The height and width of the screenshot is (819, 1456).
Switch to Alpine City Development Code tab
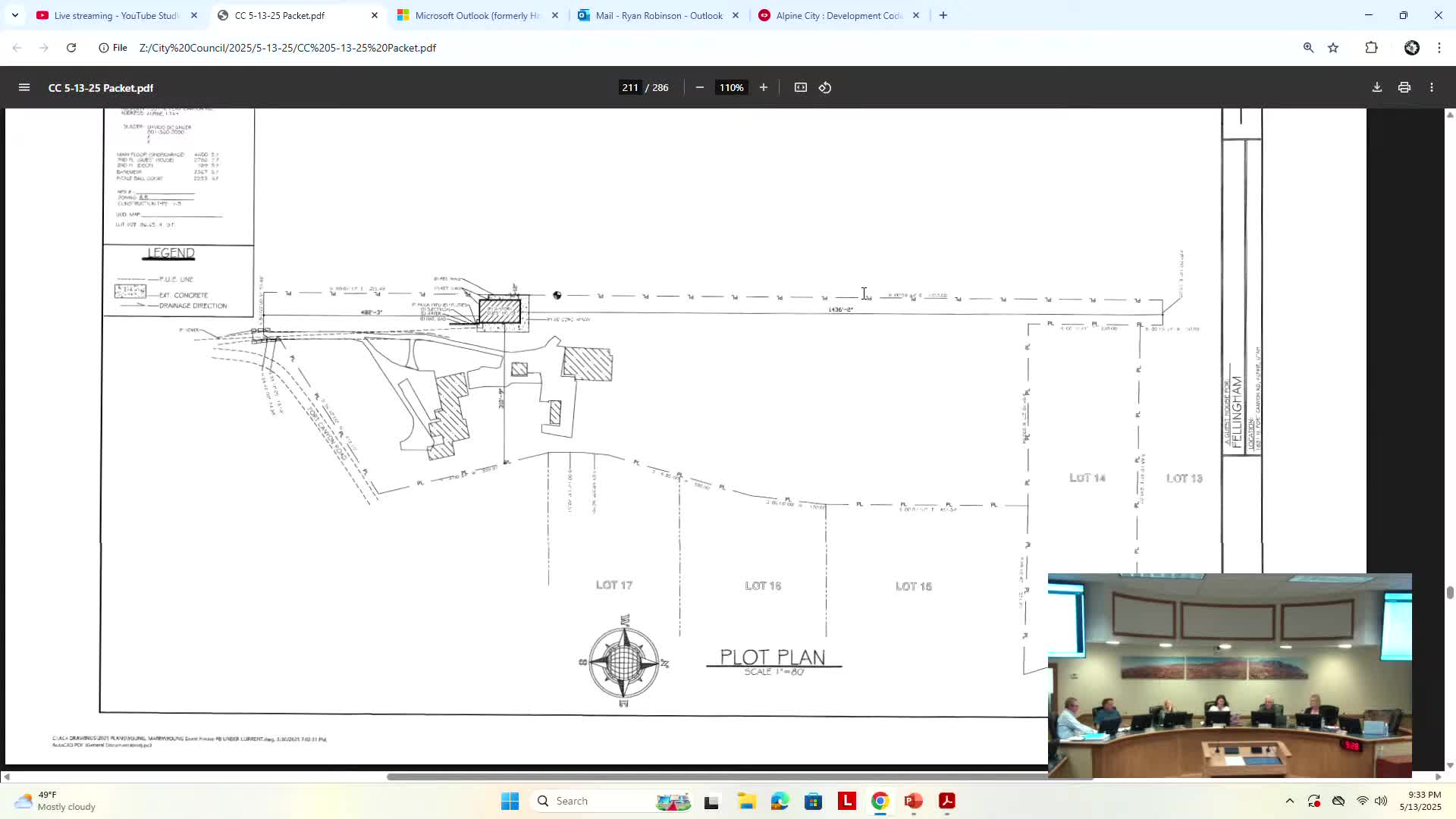pyautogui.click(x=838, y=15)
